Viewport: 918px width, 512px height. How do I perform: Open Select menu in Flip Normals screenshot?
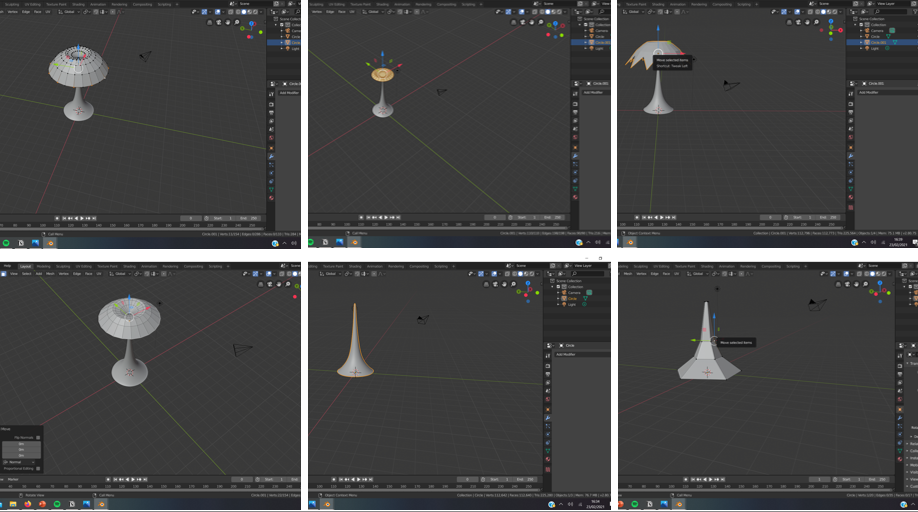click(x=26, y=274)
